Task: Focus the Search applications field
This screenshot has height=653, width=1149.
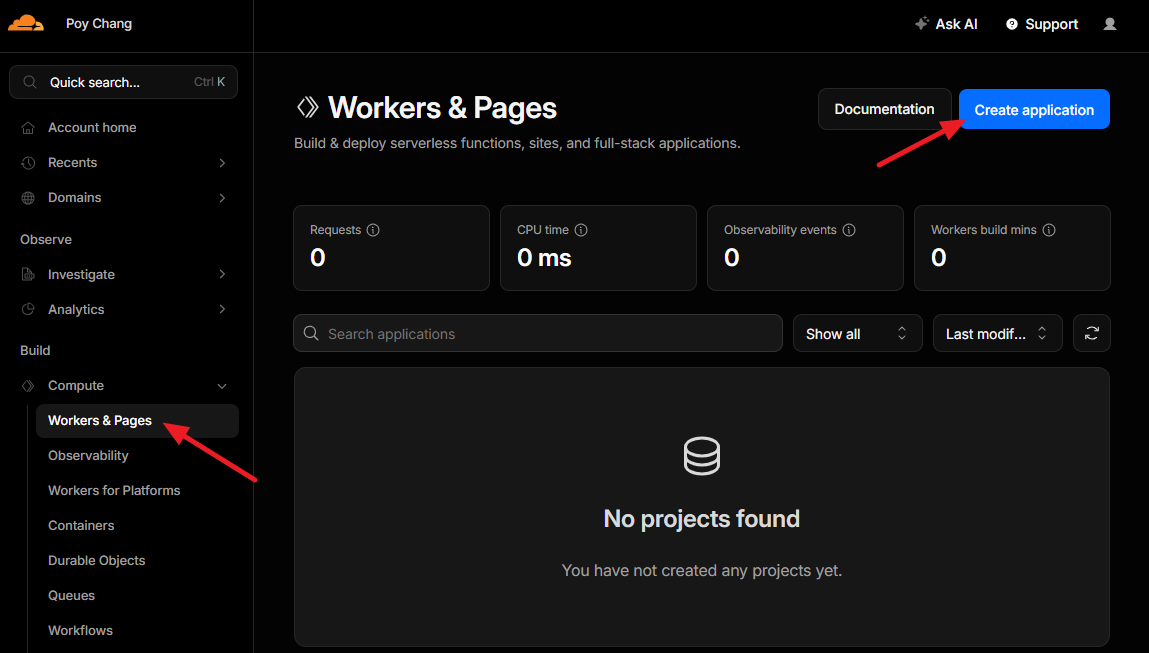Action: 538,333
